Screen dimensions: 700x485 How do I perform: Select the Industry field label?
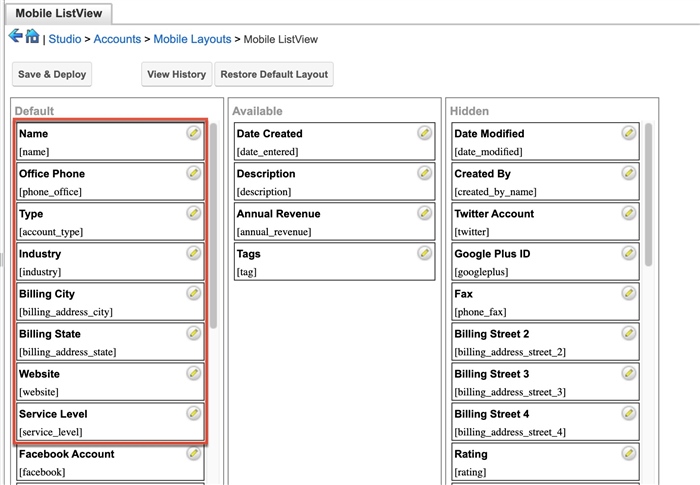tap(40, 254)
